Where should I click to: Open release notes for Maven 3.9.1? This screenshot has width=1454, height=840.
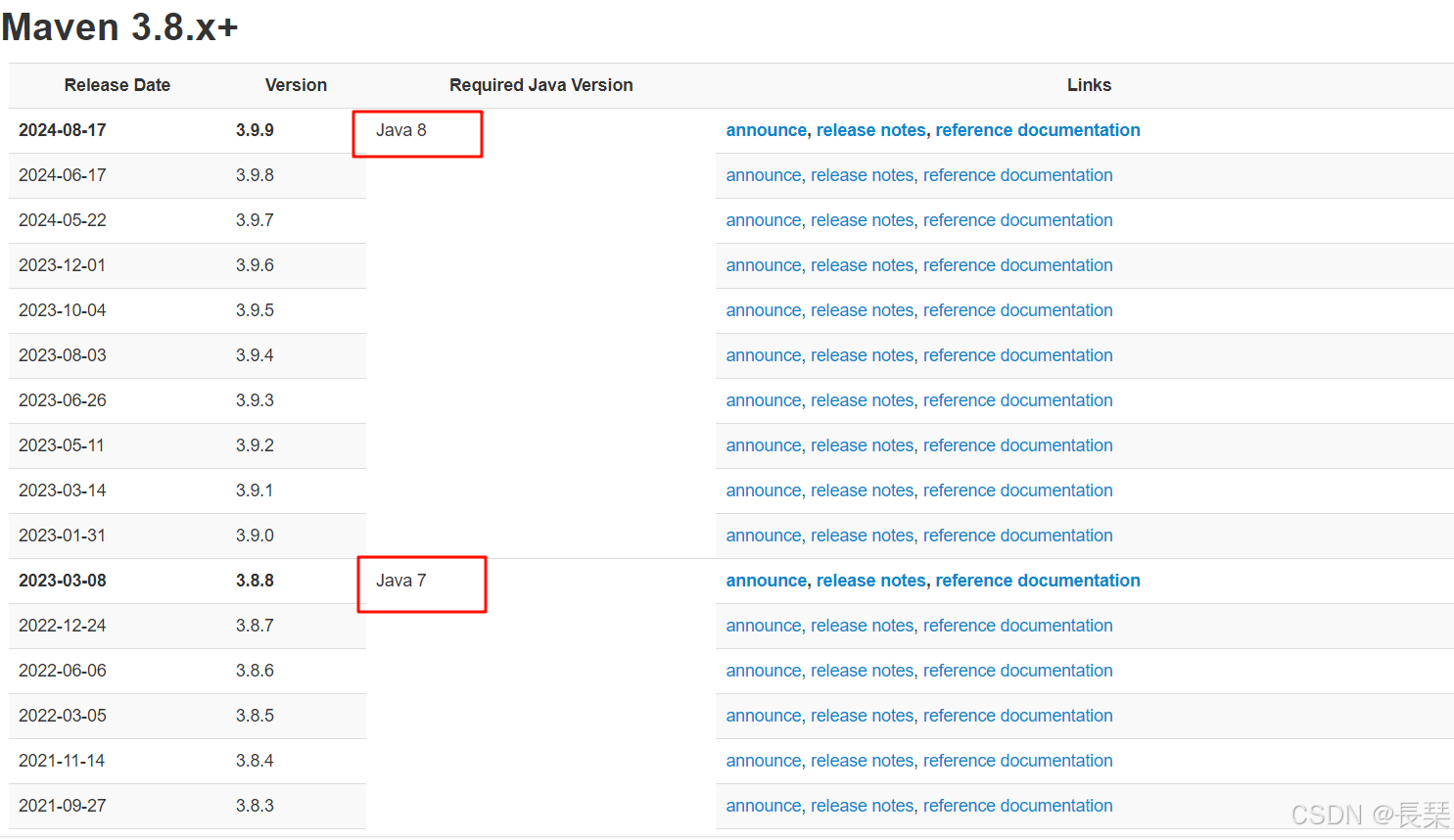862,490
